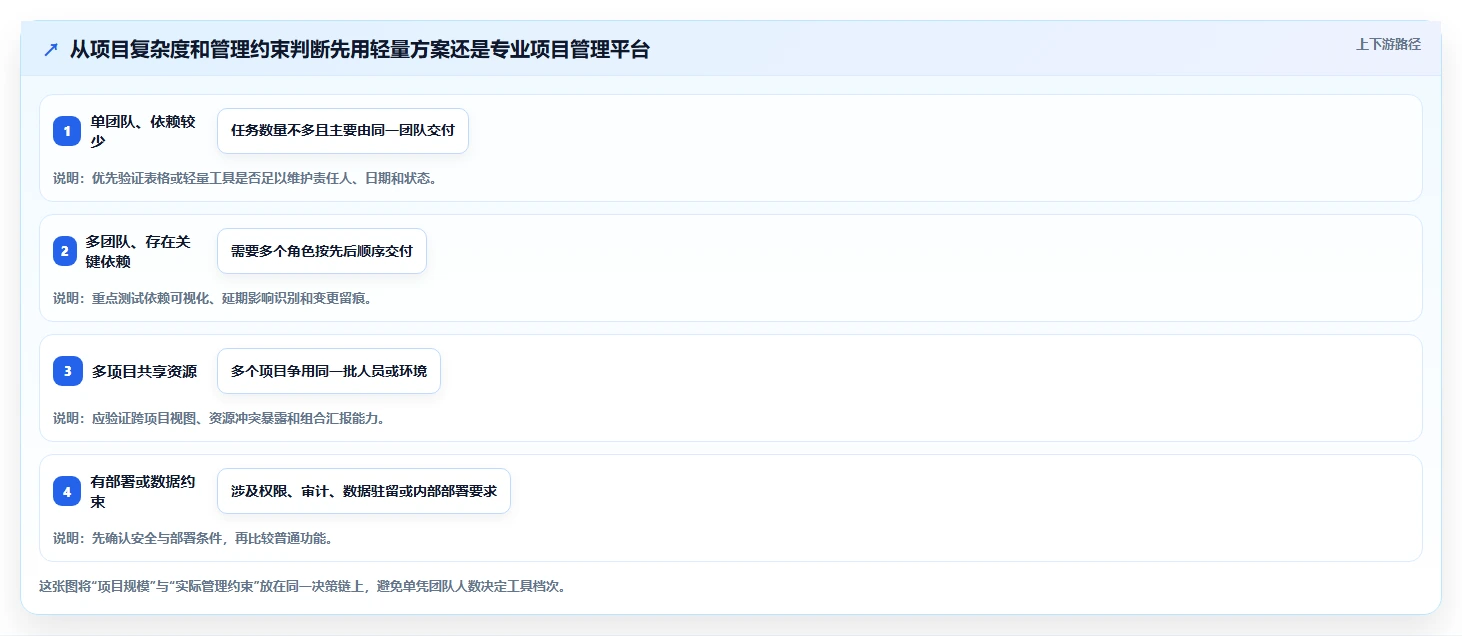The image size is (1462, 636).
Task: Click the step 2 number badge
Action: click(x=65, y=251)
